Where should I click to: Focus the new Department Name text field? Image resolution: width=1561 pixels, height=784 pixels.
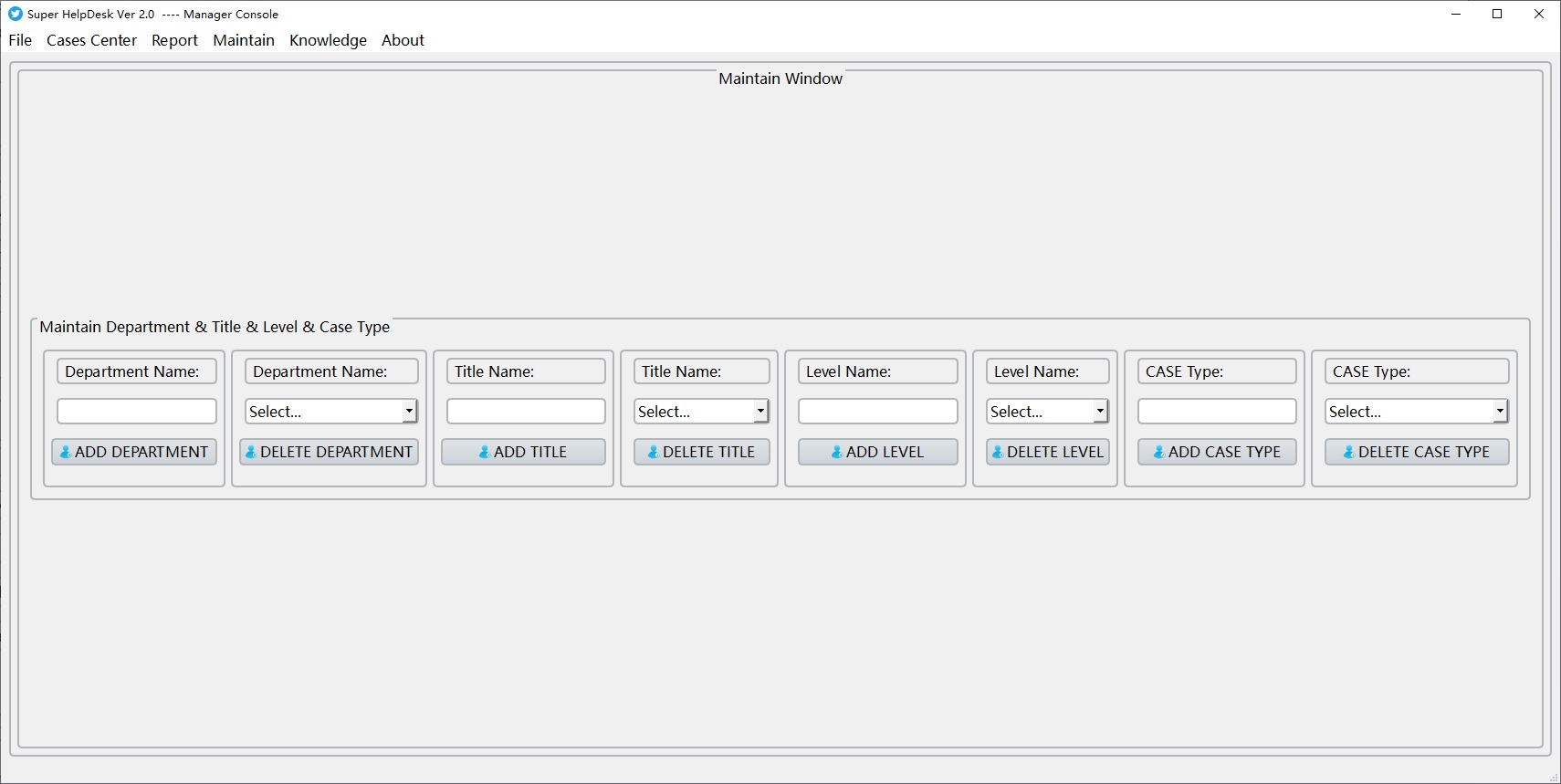pyautogui.click(x=137, y=412)
